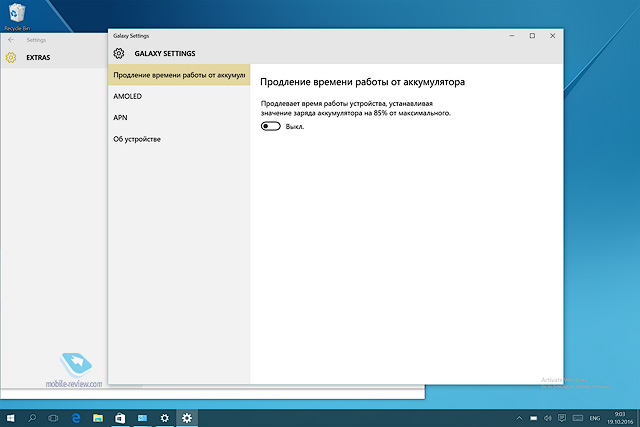Viewport: 640px width, 427px height.
Task: Open taskbar search
Action: pos(32,418)
